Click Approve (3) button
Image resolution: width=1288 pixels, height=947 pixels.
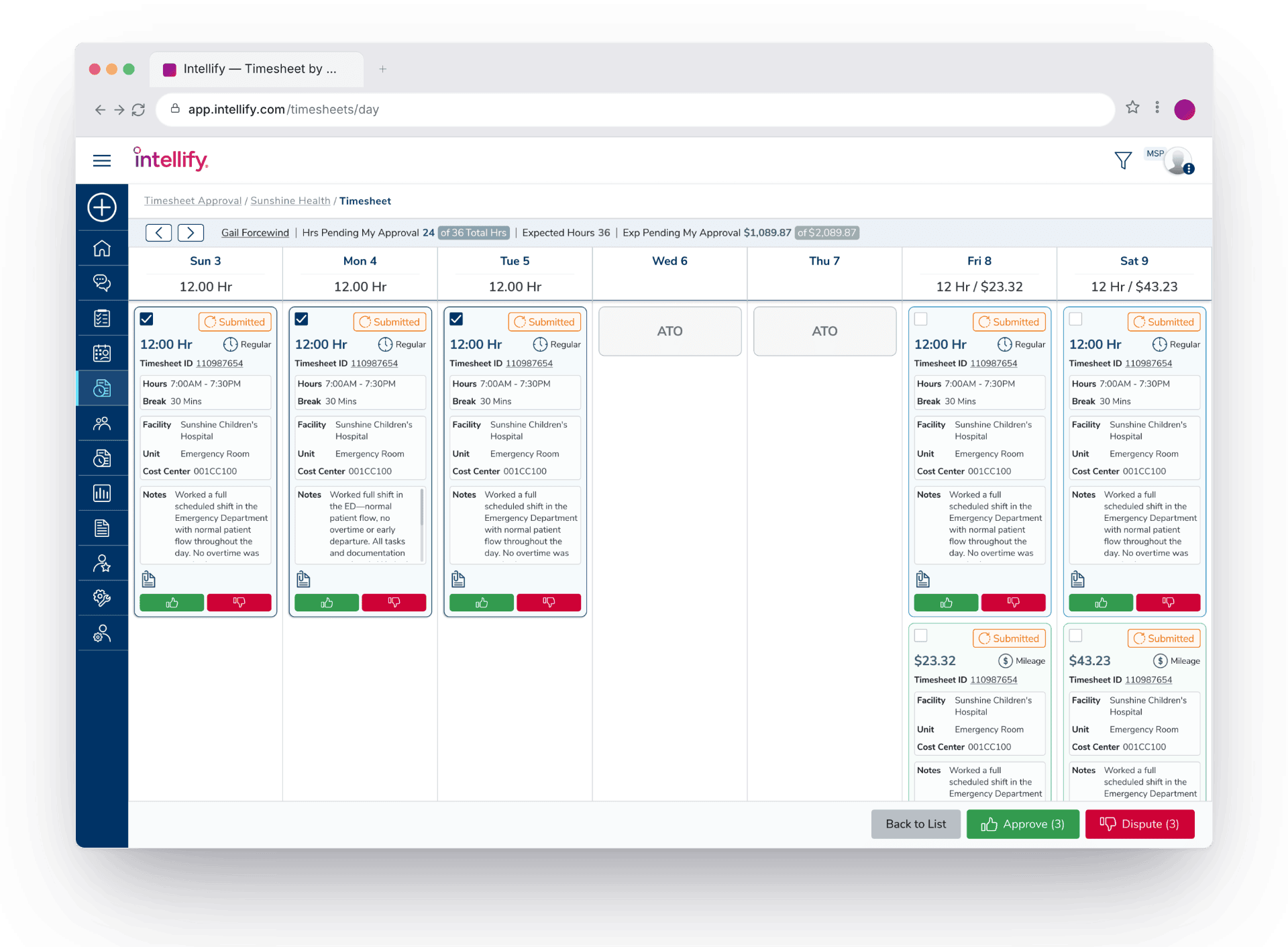coord(1023,824)
